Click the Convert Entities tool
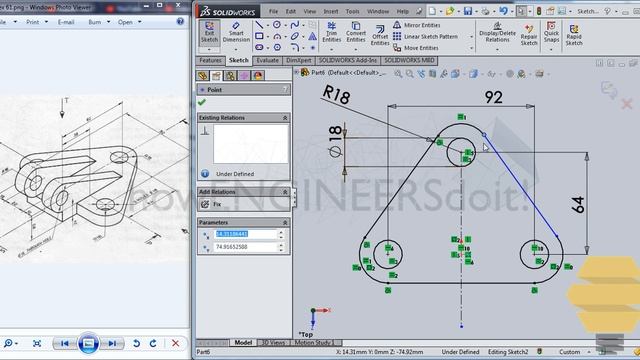 [x=356, y=33]
